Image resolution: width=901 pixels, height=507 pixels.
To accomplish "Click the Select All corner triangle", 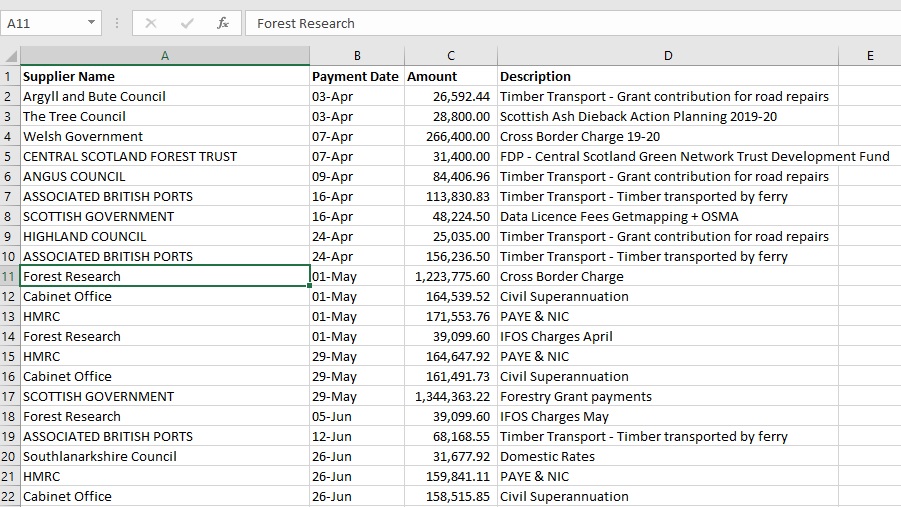I will coord(10,56).
